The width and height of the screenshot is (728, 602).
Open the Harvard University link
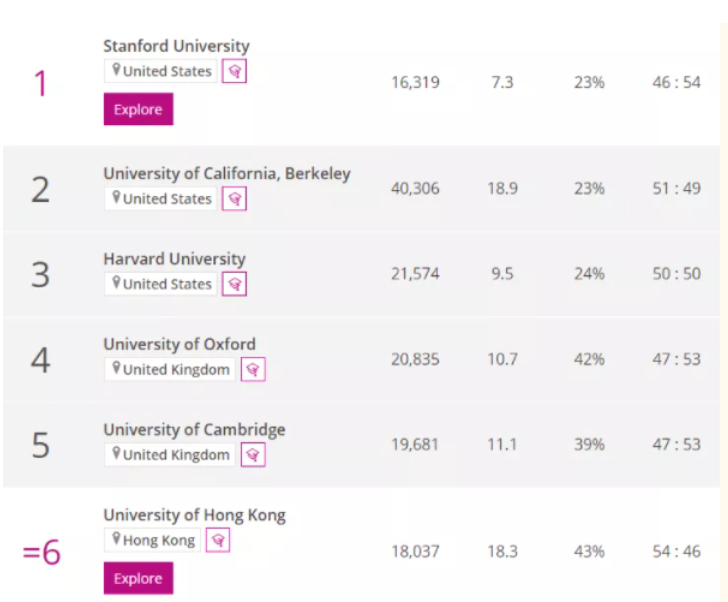point(174,259)
